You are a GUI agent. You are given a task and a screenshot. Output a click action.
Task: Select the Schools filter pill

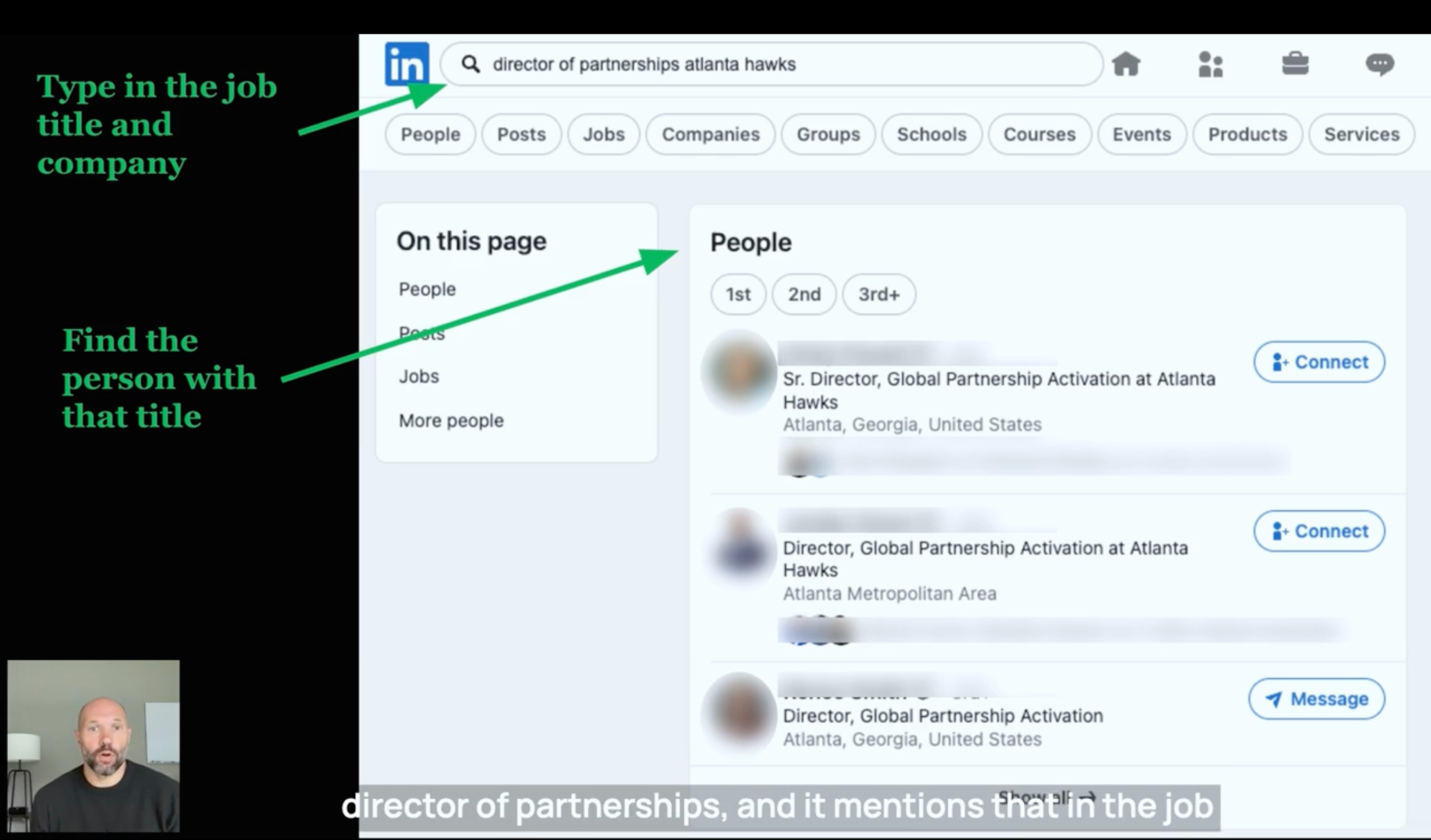point(931,134)
